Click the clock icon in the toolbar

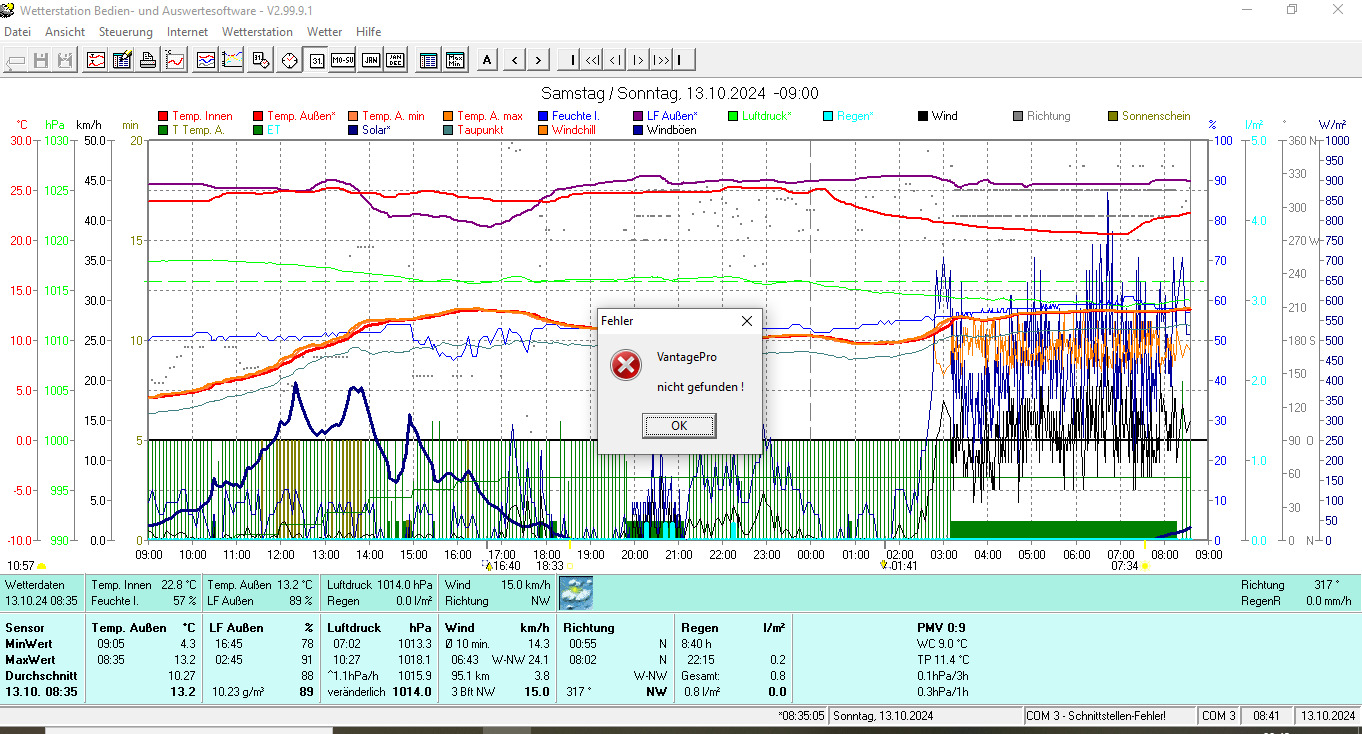pos(289,60)
